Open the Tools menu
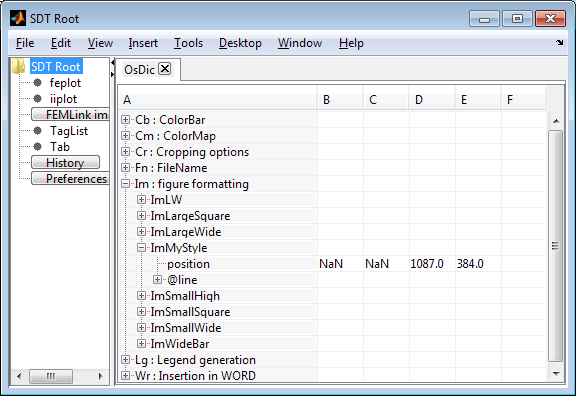 (x=188, y=43)
